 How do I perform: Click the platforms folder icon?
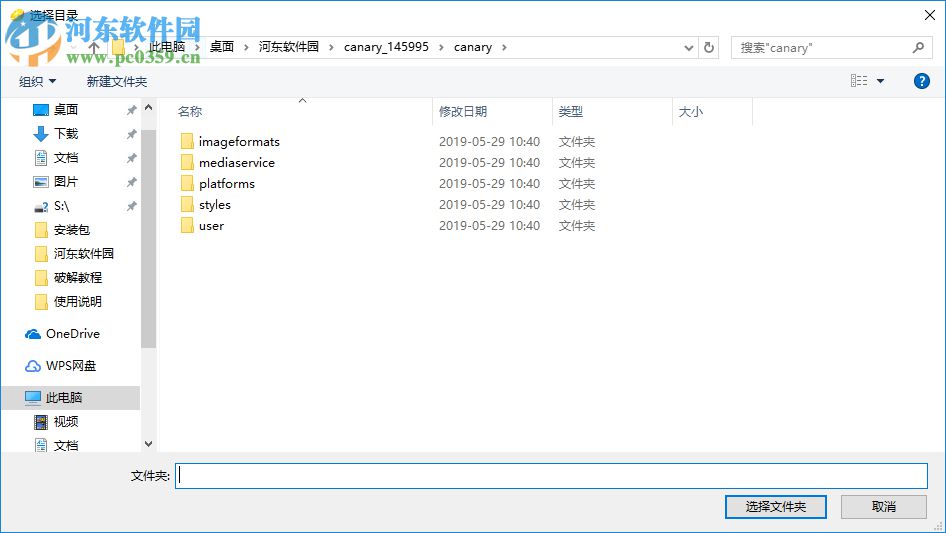187,184
